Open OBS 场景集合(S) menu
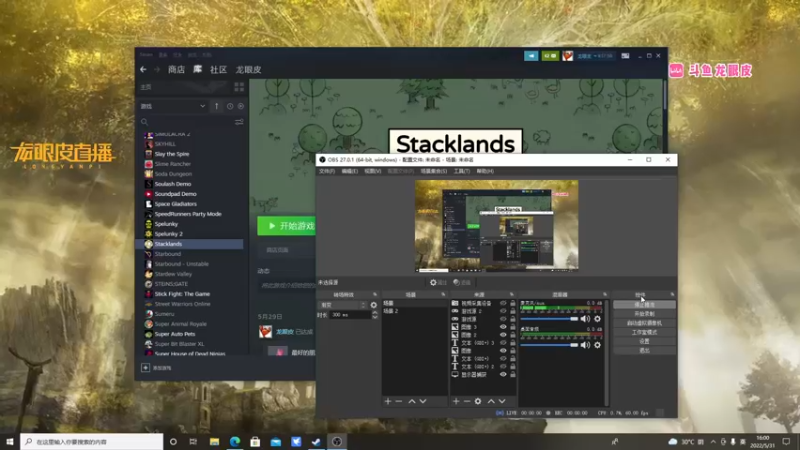 click(x=434, y=171)
